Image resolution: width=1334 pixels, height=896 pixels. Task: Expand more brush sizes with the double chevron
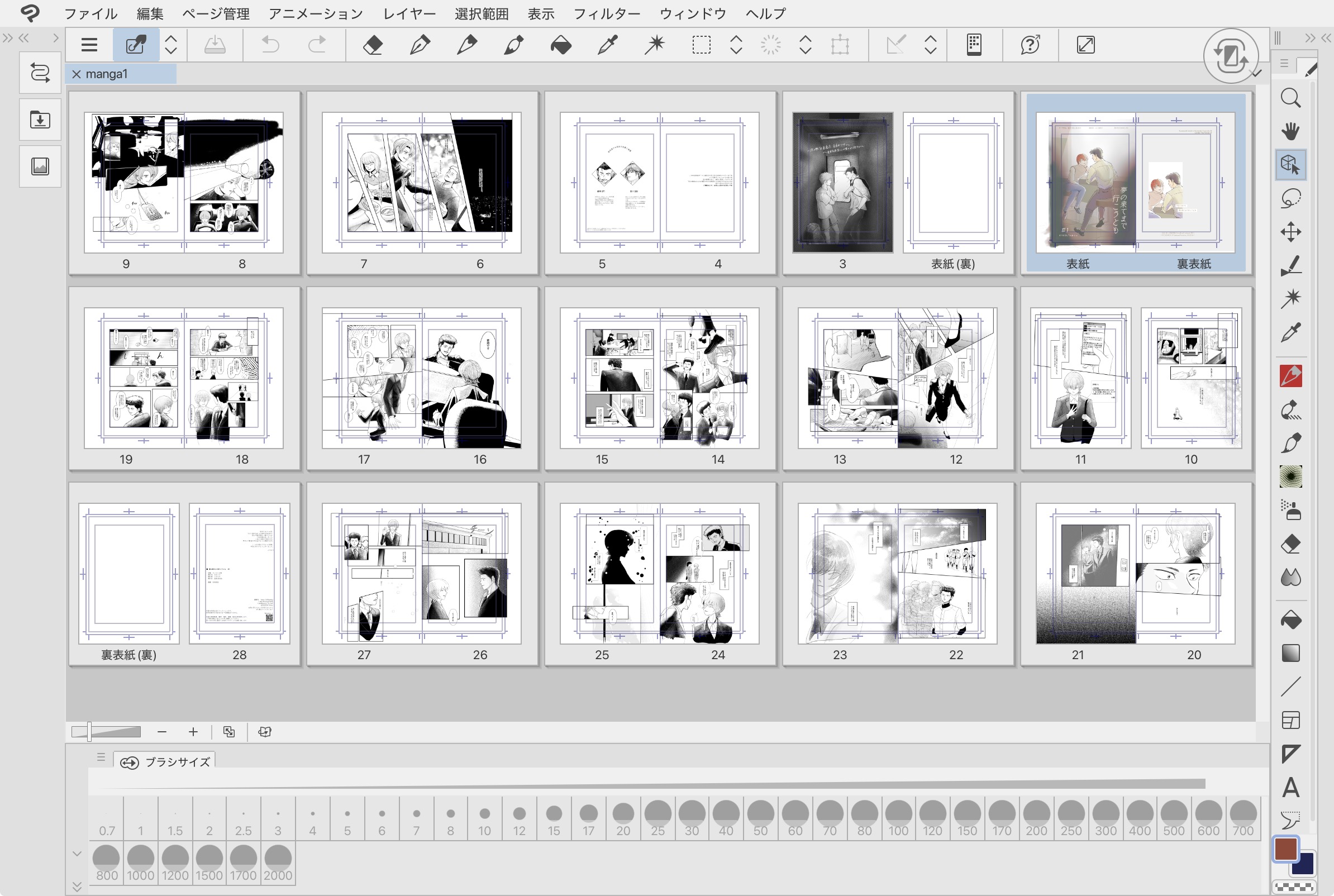(77, 887)
